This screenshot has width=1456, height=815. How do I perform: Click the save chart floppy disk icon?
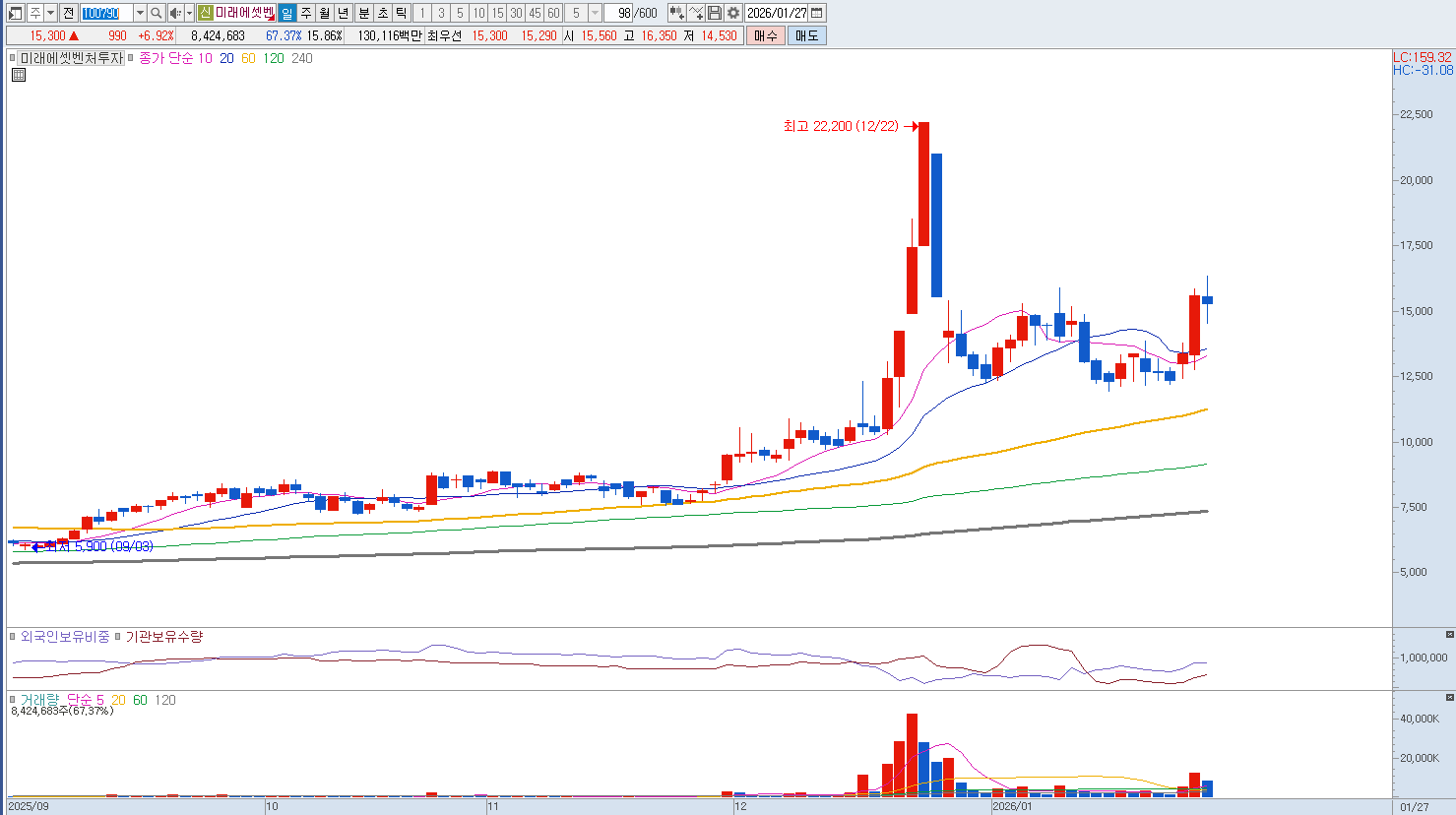tap(715, 13)
